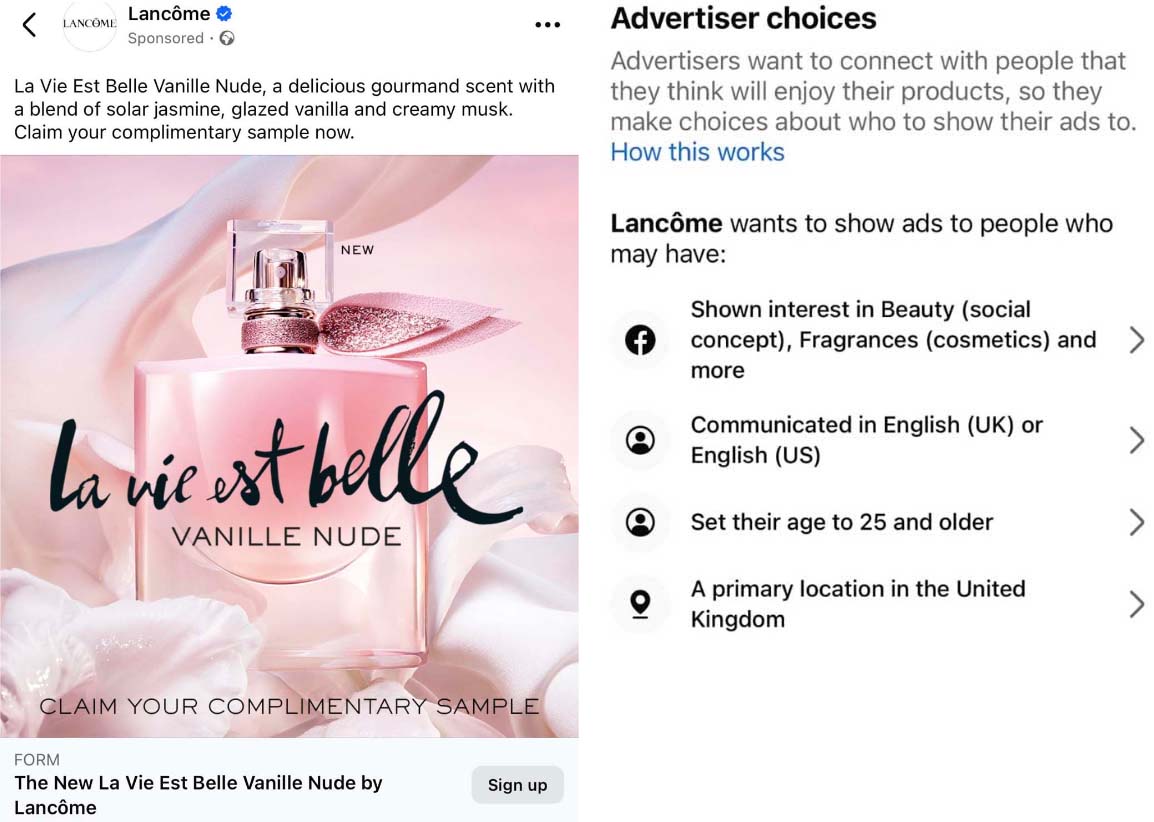Viewport: 1154px width, 822px height.
Task: Click the perfume bottle ad image
Action: 289,446
